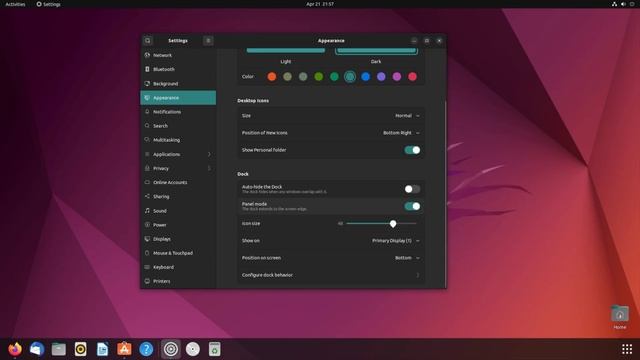The height and width of the screenshot is (360, 640).
Task: Select the Appearance sidebar entry
Action: [178, 98]
